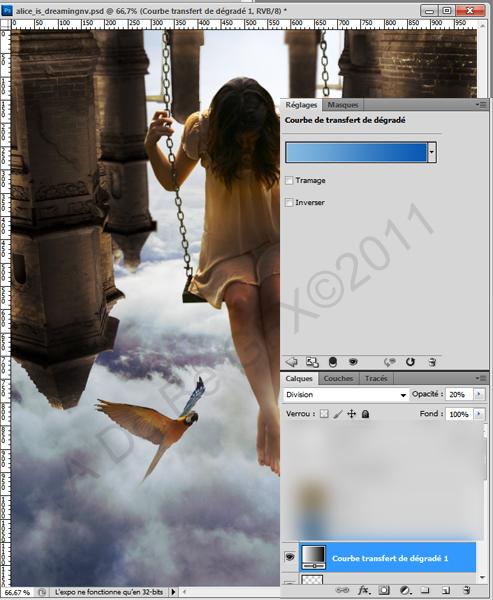Create a new layer
This screenshot has height=600, width=493.
(x=446, y=590)
